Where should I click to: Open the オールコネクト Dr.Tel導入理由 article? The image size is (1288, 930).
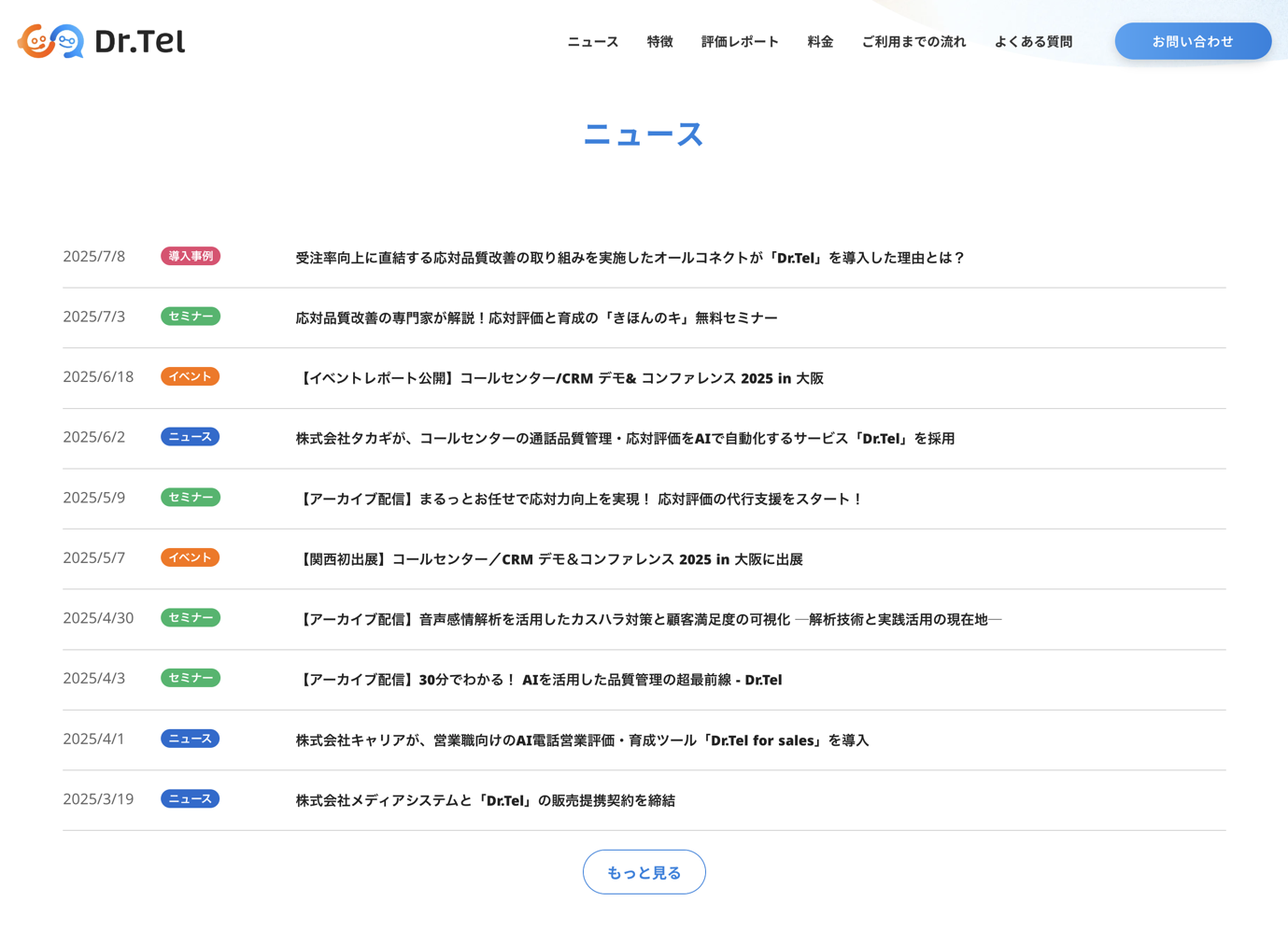click(630, 258)
